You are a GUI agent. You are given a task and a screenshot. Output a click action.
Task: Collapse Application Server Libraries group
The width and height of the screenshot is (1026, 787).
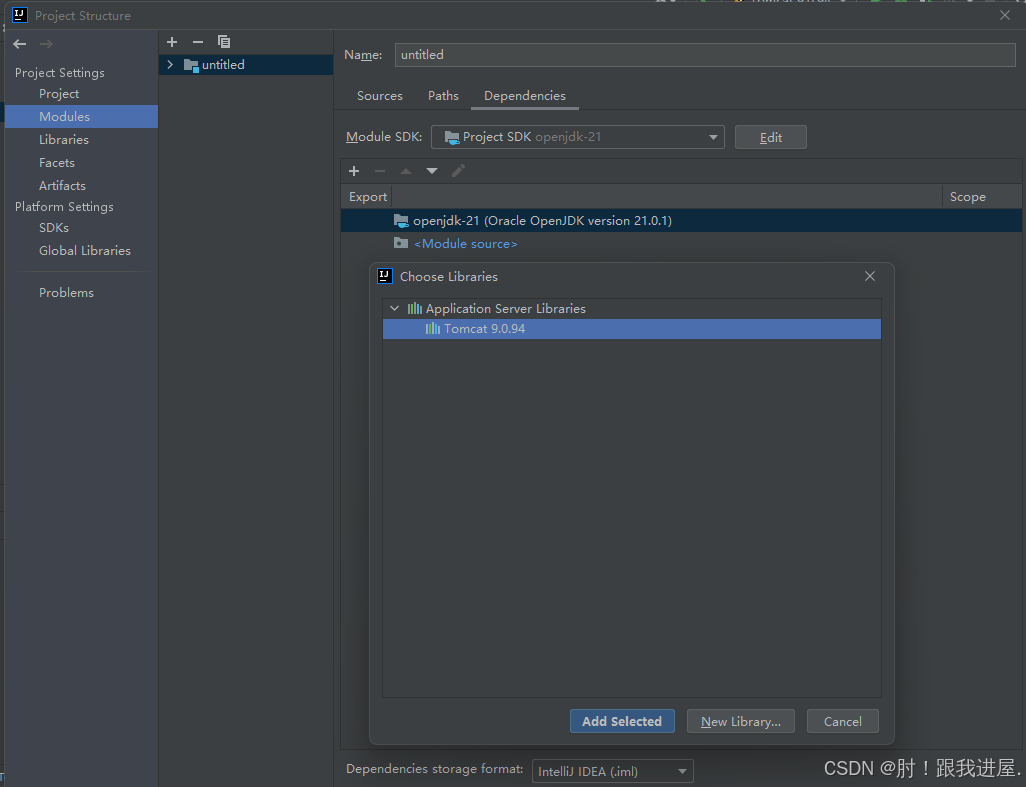394,308
